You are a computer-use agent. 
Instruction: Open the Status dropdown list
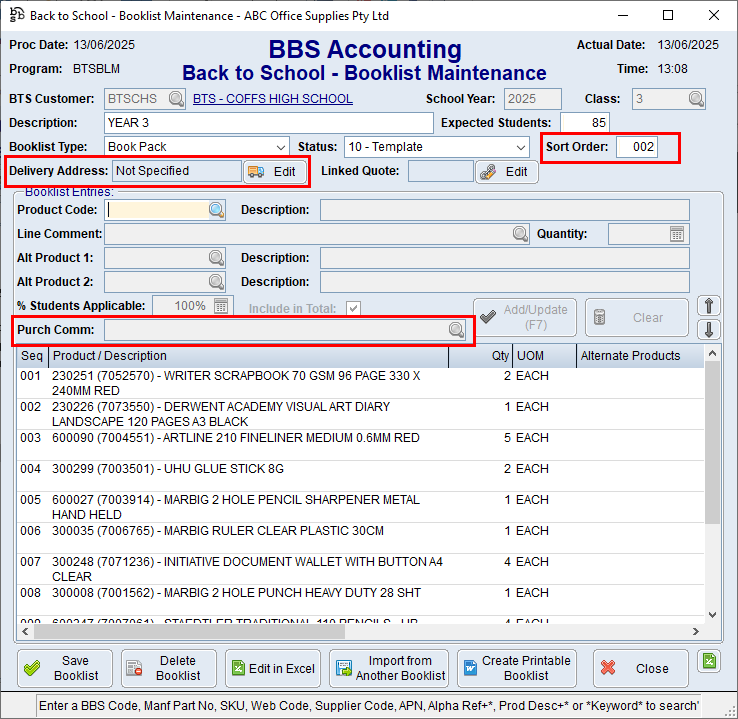click(520, 147)
